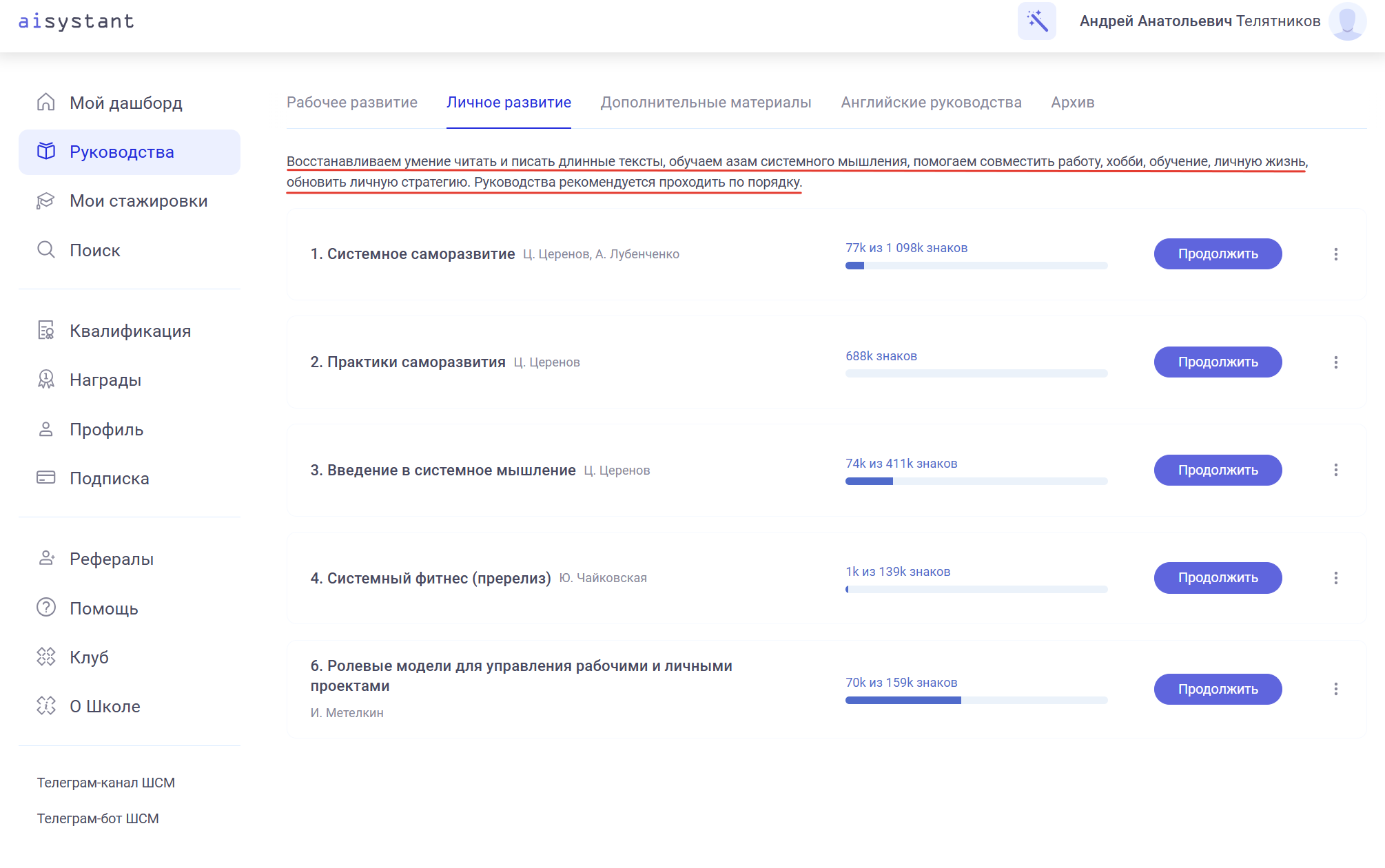This screenshot has width=1385, height=868.
Task: Click the icon beside О Школе
Action: tap(46, 706)
